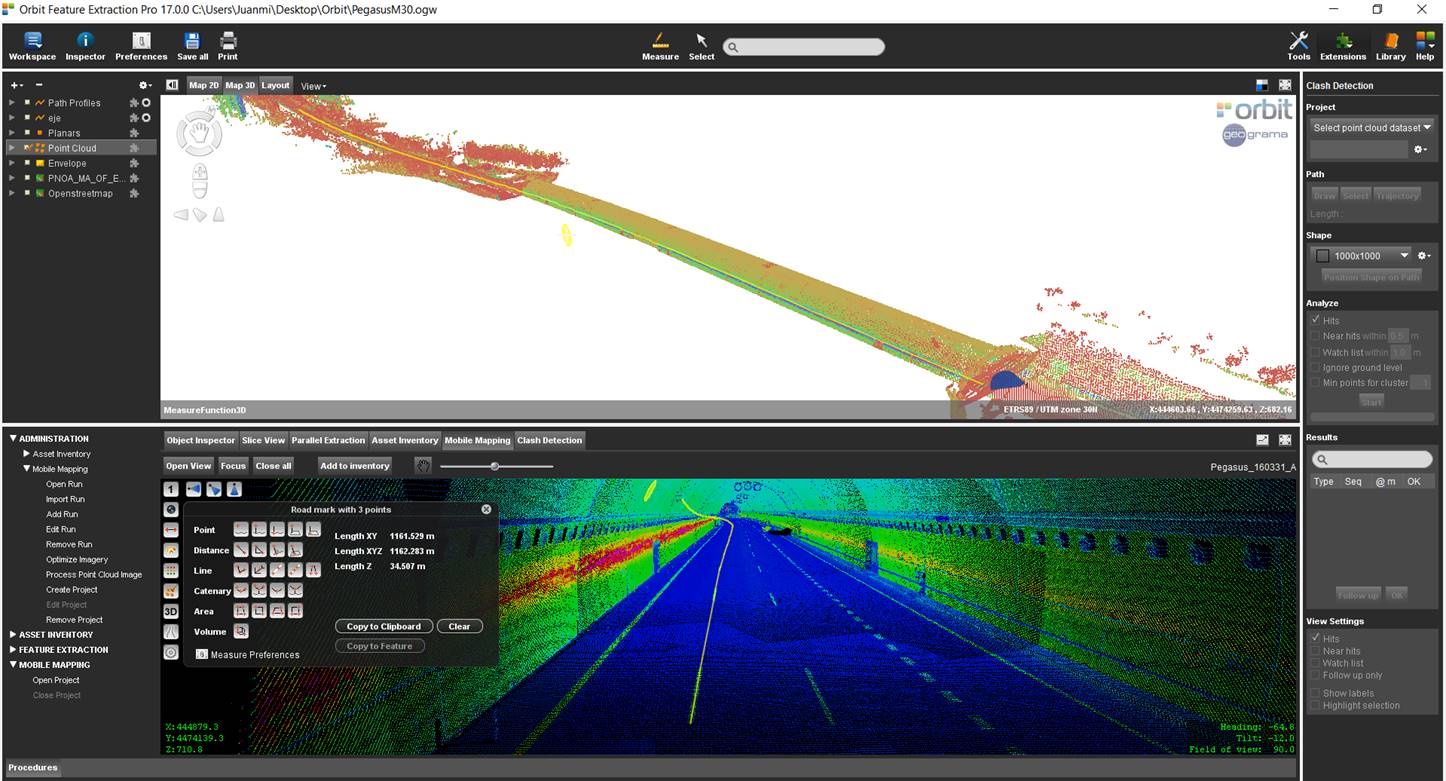This screenshot has height=781, width=1446.
Task: Expand the FEATURE EXTRACTION section
Action: (13, 650)
